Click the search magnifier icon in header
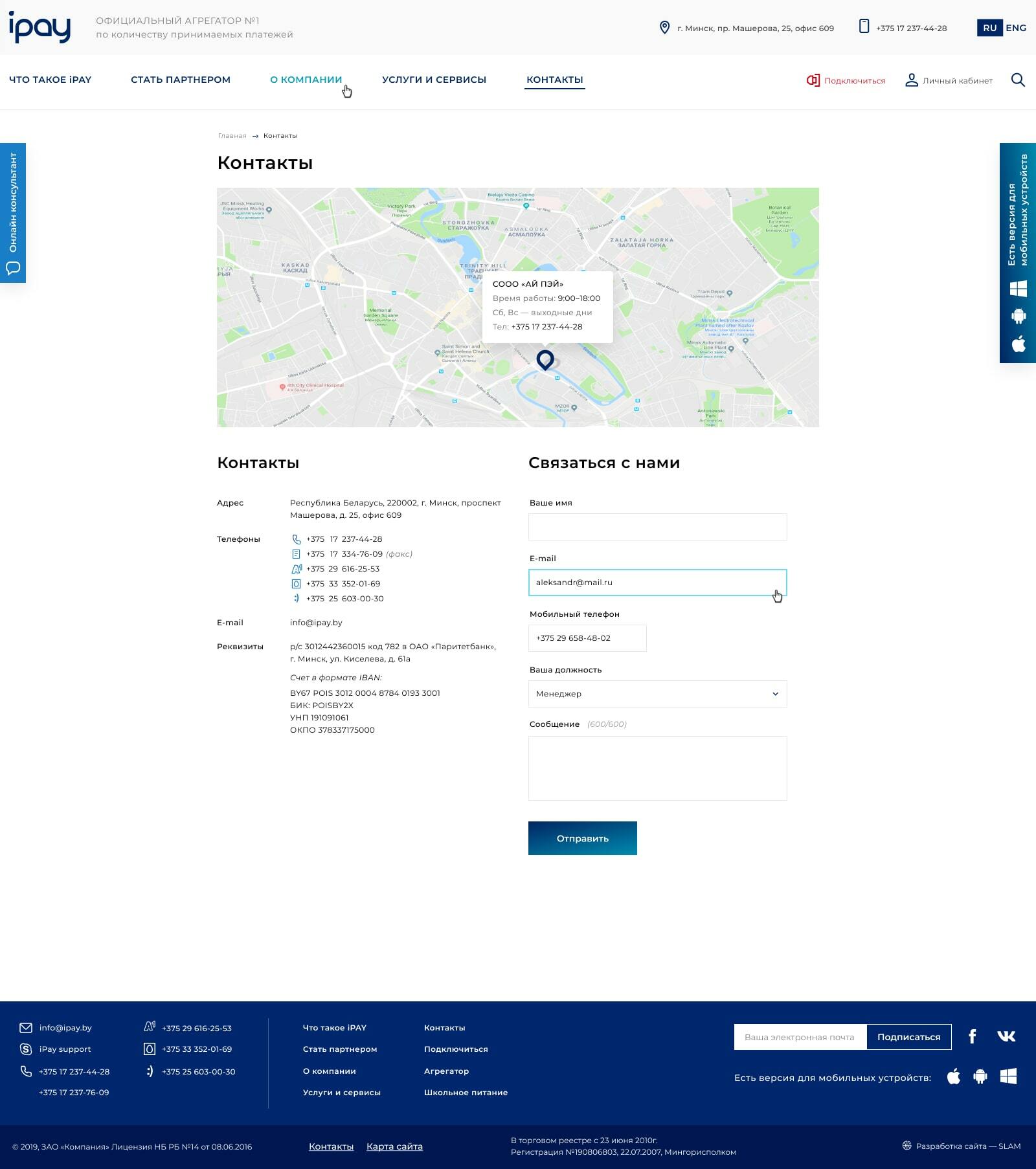 (1018, 80)
